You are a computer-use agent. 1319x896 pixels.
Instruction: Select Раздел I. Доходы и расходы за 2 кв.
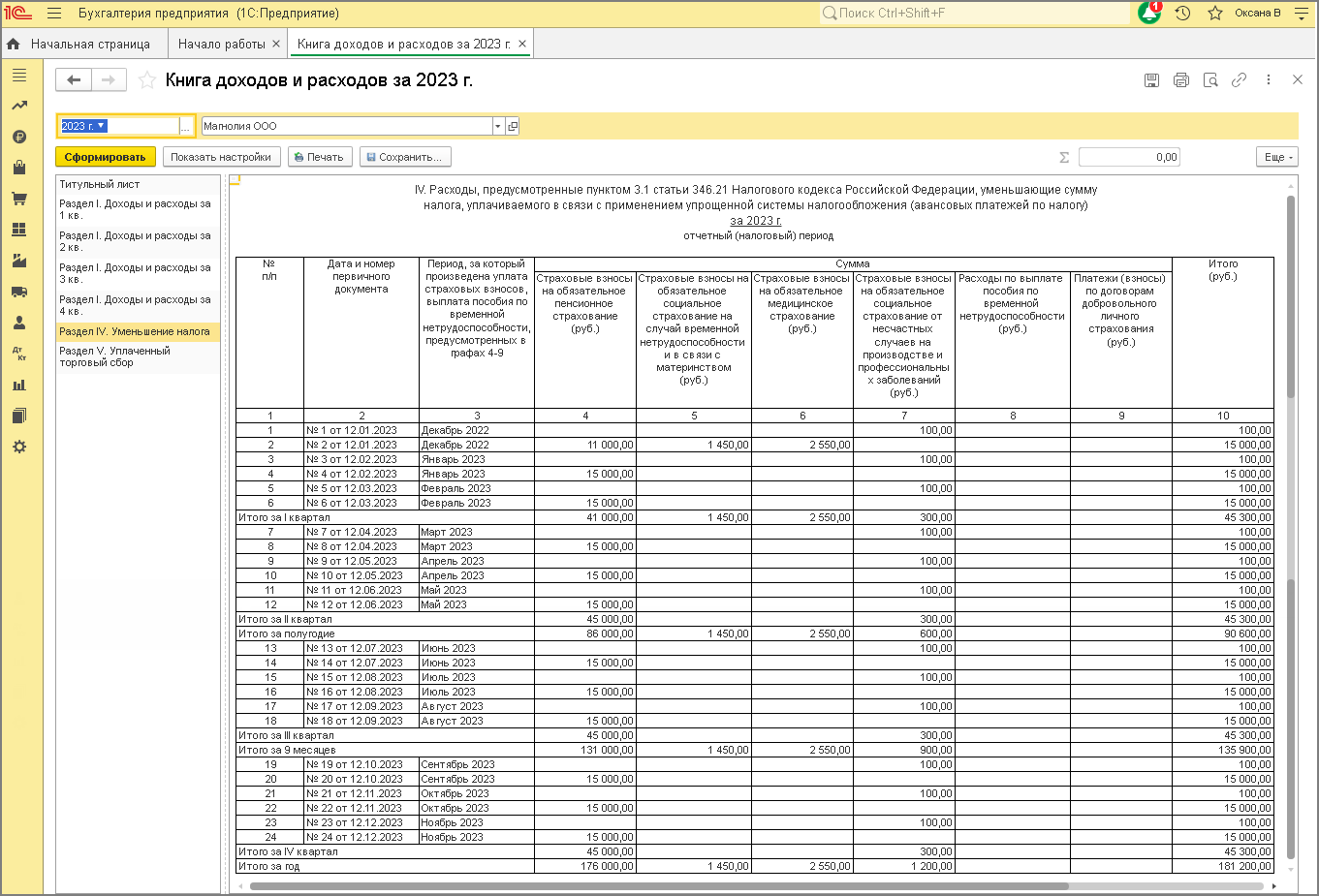pos(139,241)
